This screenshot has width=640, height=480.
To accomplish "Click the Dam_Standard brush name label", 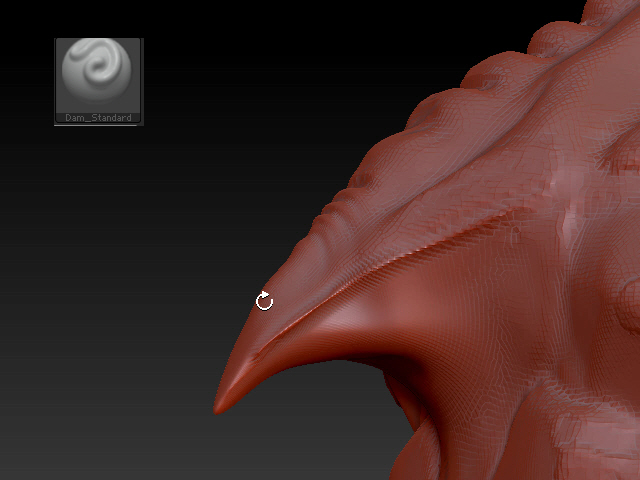I will point(98,118).
